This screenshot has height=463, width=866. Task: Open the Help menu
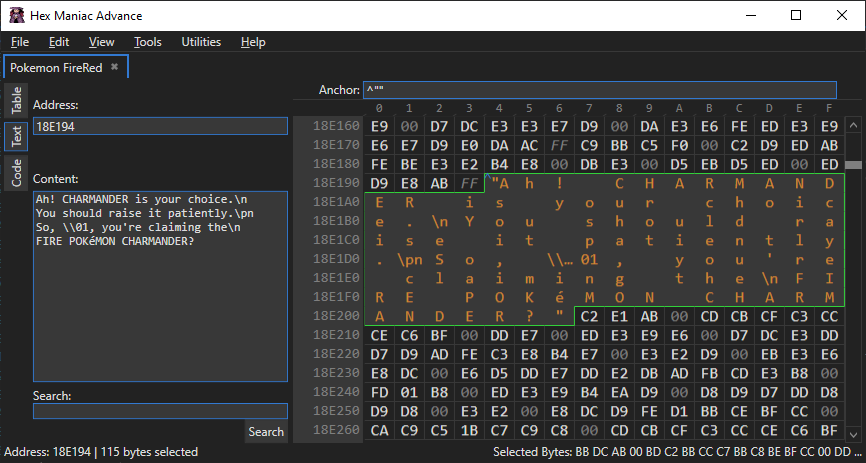(x=253, y=42)
